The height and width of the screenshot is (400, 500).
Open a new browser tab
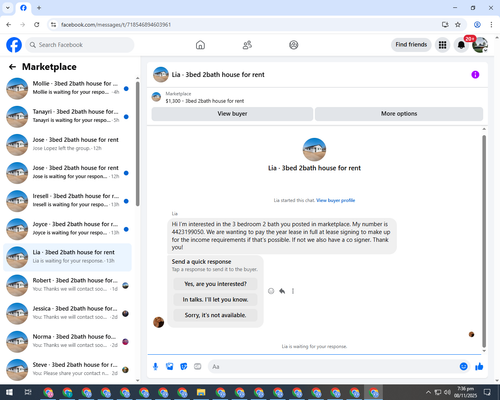coord(39,8)
